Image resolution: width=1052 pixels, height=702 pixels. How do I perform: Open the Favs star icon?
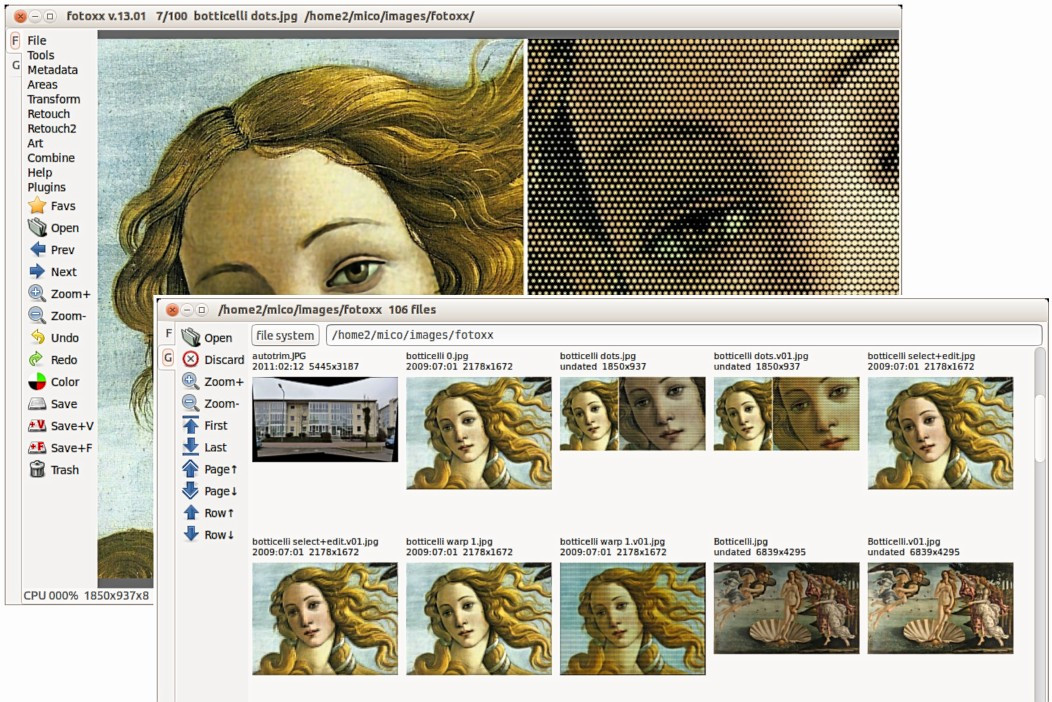coord(37,205)
